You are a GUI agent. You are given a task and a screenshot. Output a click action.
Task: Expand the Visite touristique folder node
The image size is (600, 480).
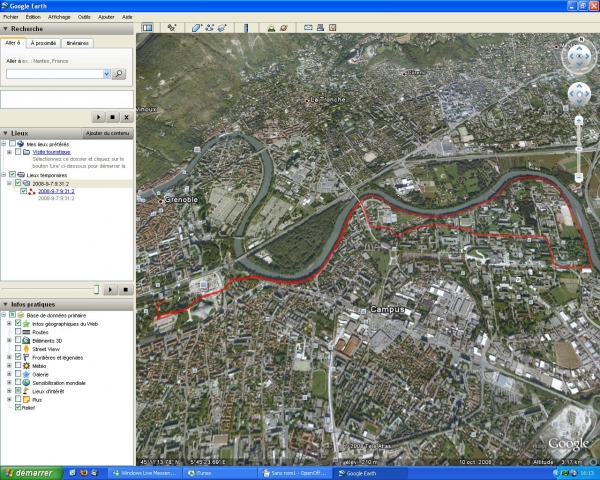[x=9, y=152]
